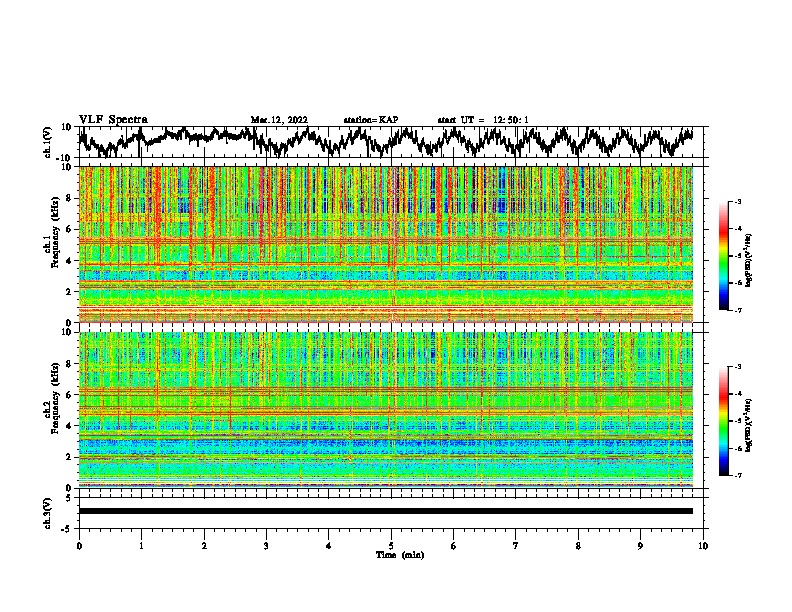Screen dimensions: 792x612
Task: Click the "6" kHz tick of ch.2 spectrogram
Action: click(x=69, y=394)
